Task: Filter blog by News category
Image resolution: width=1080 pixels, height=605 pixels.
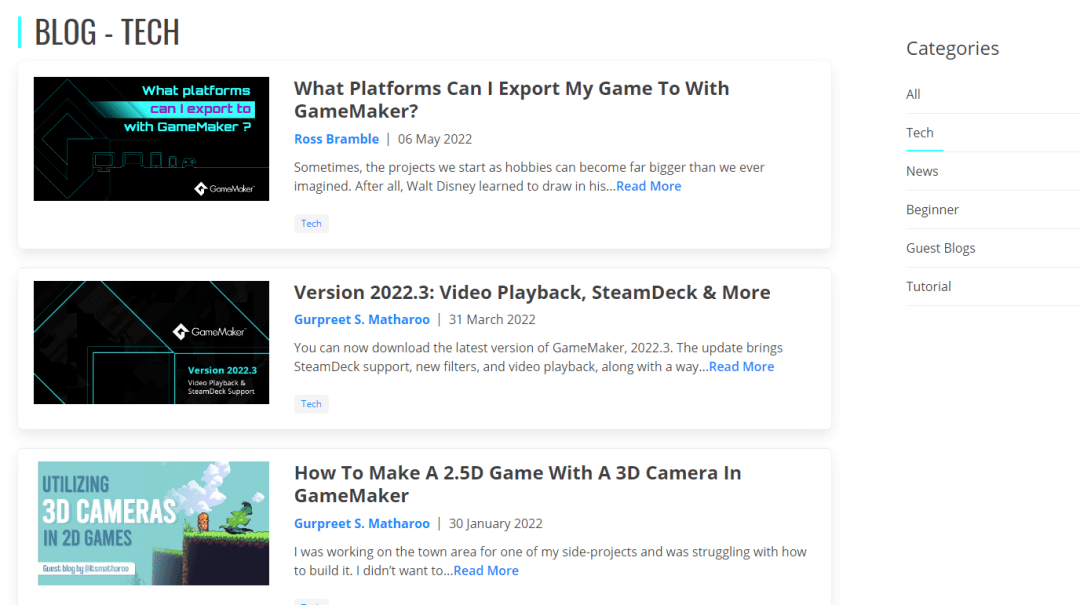Action: 922,171
